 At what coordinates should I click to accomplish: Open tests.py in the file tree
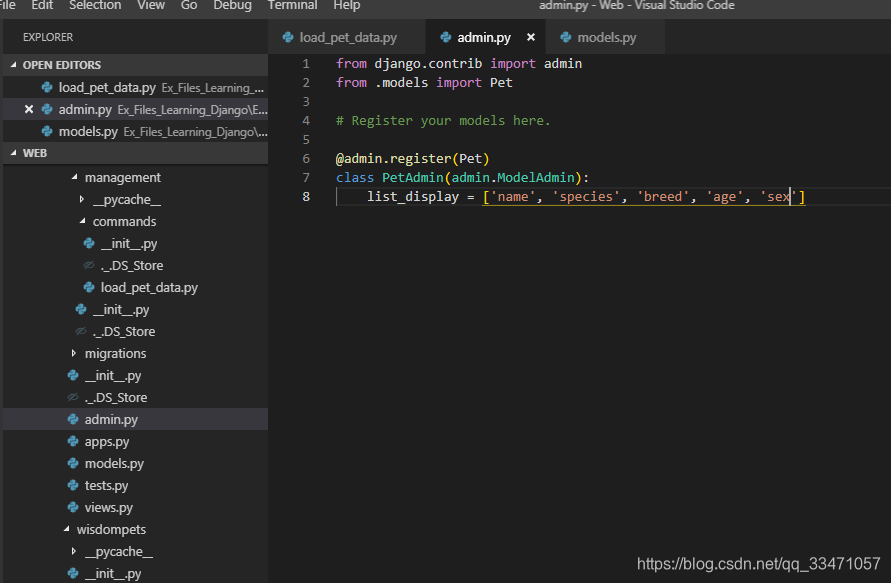tap(135, 485)
